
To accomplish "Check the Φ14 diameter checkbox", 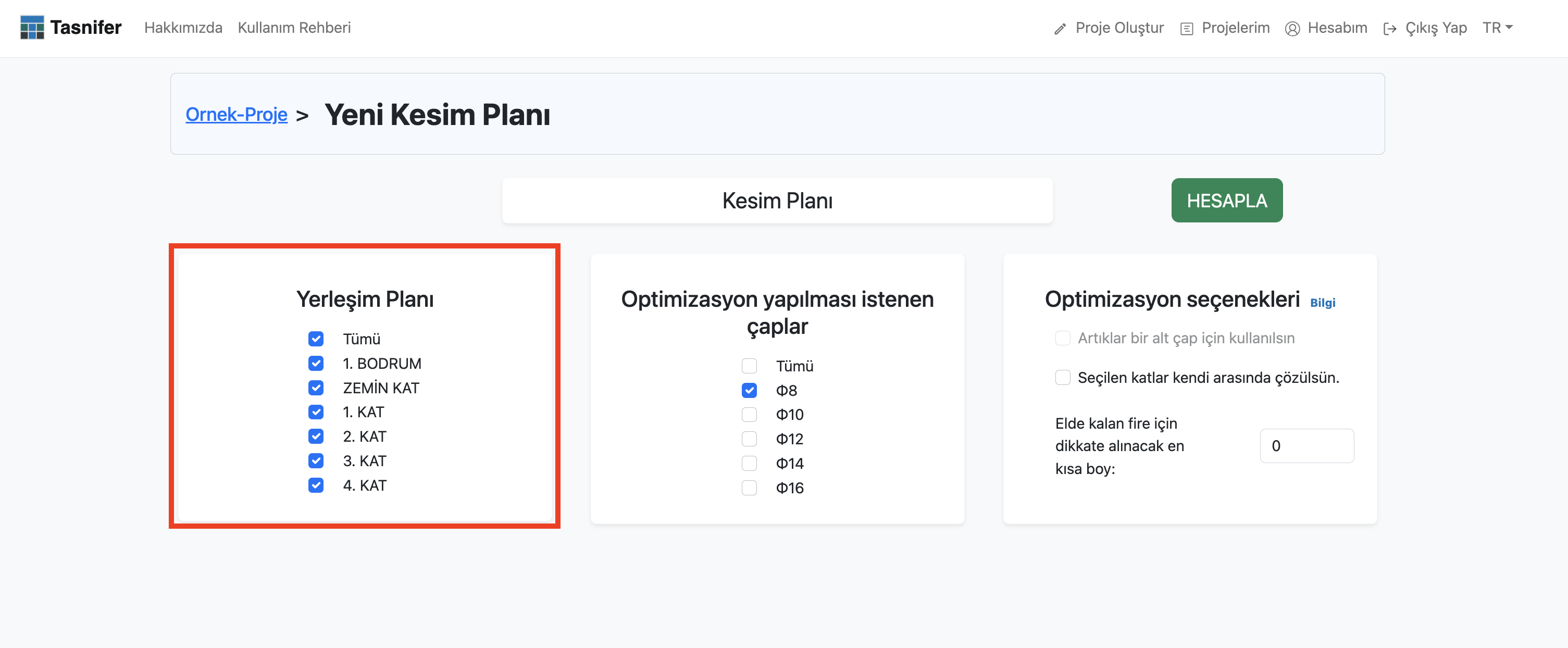I will [749, 464].
